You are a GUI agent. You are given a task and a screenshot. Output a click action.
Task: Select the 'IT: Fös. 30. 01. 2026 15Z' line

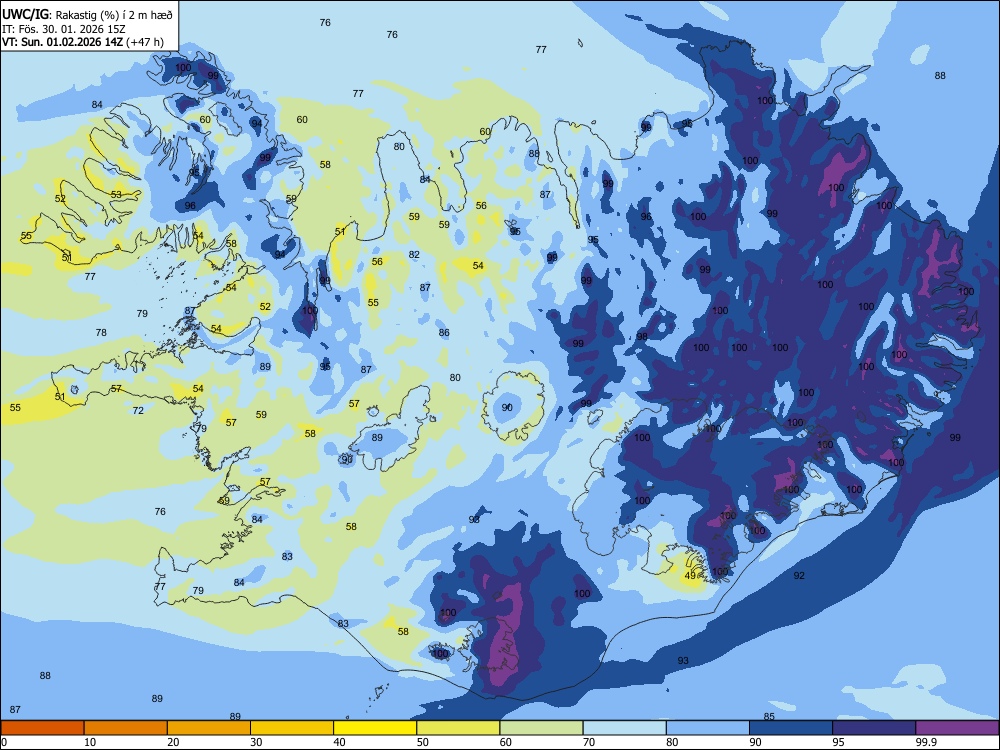[x=62, y=29]
